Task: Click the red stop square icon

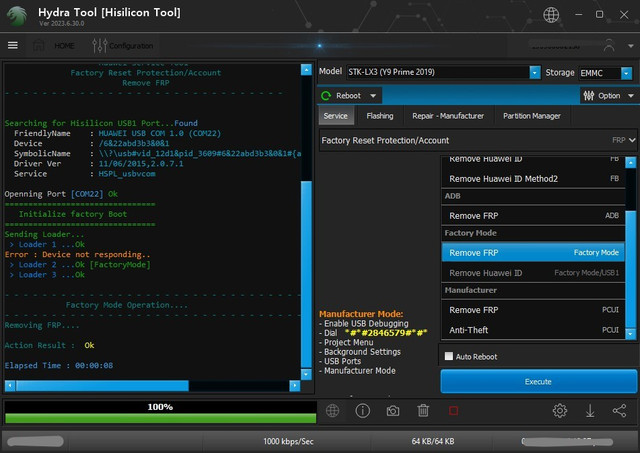Action: (453, 411)
